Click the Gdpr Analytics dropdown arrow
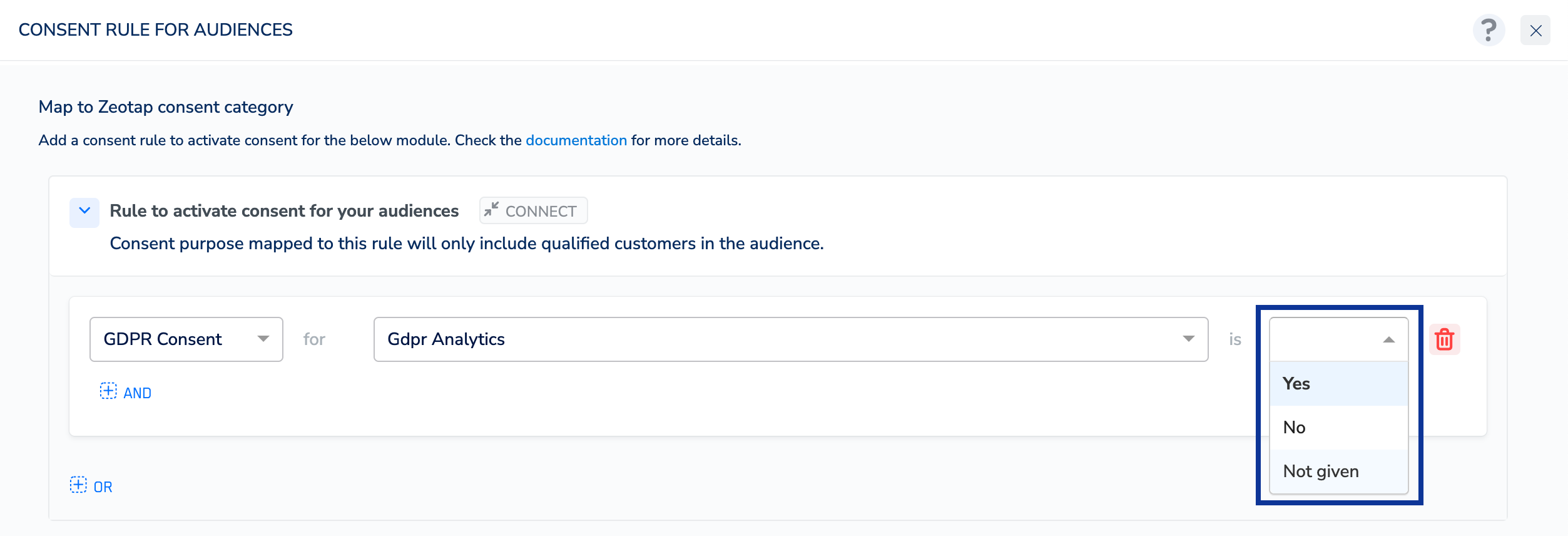 tap(1188, 339)
